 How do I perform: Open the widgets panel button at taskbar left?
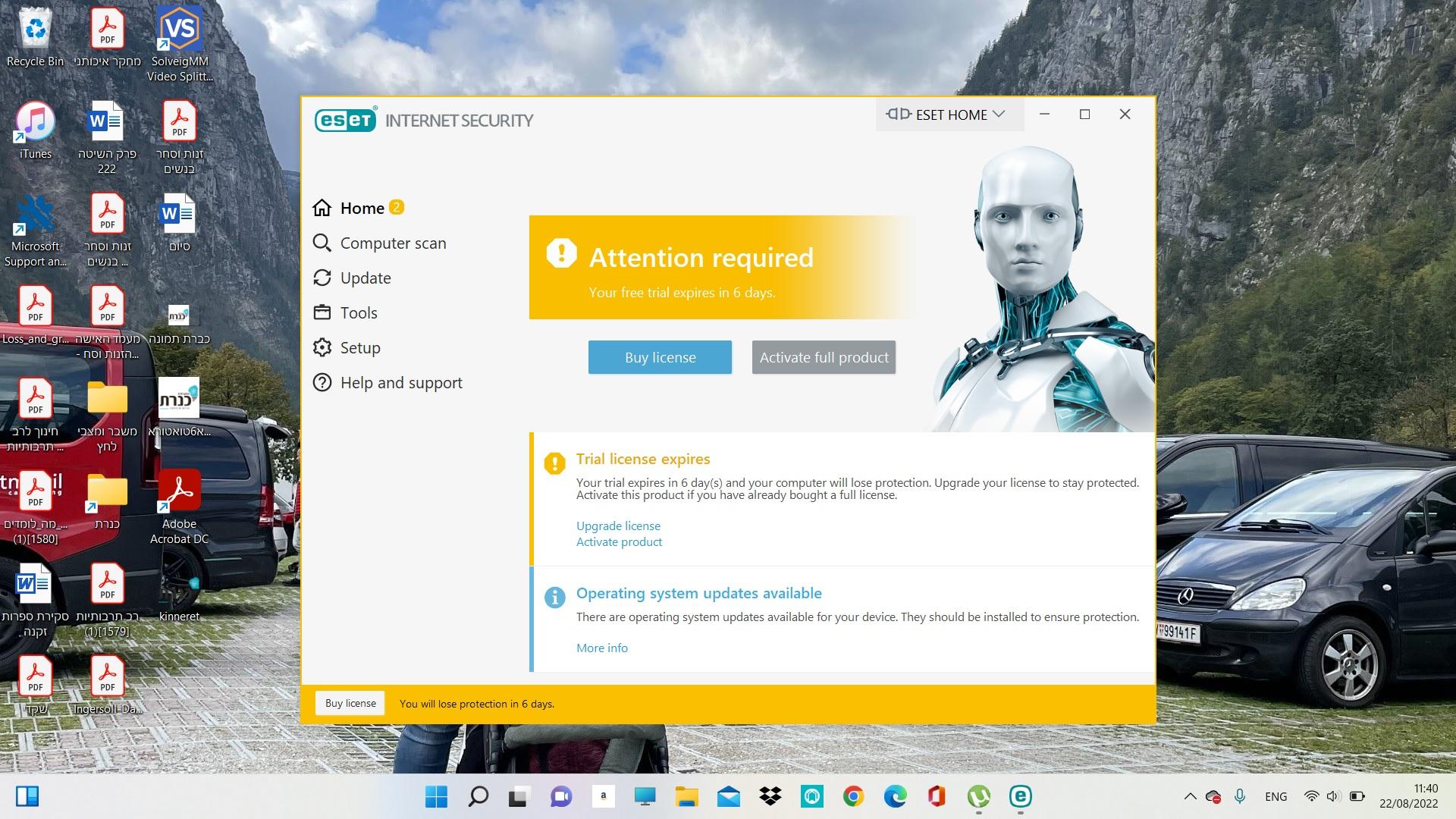pos(27,796)
